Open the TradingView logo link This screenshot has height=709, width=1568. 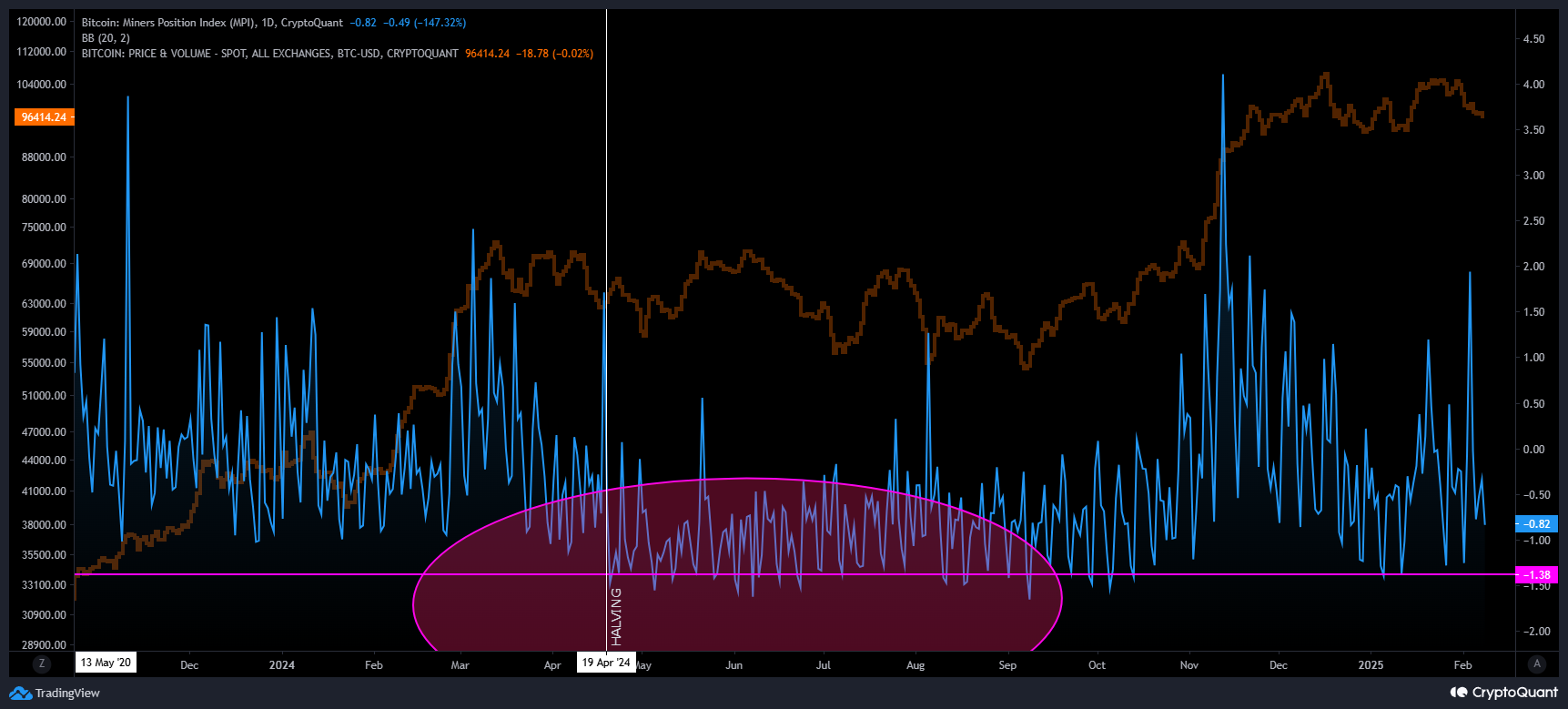tap(55, 694)
